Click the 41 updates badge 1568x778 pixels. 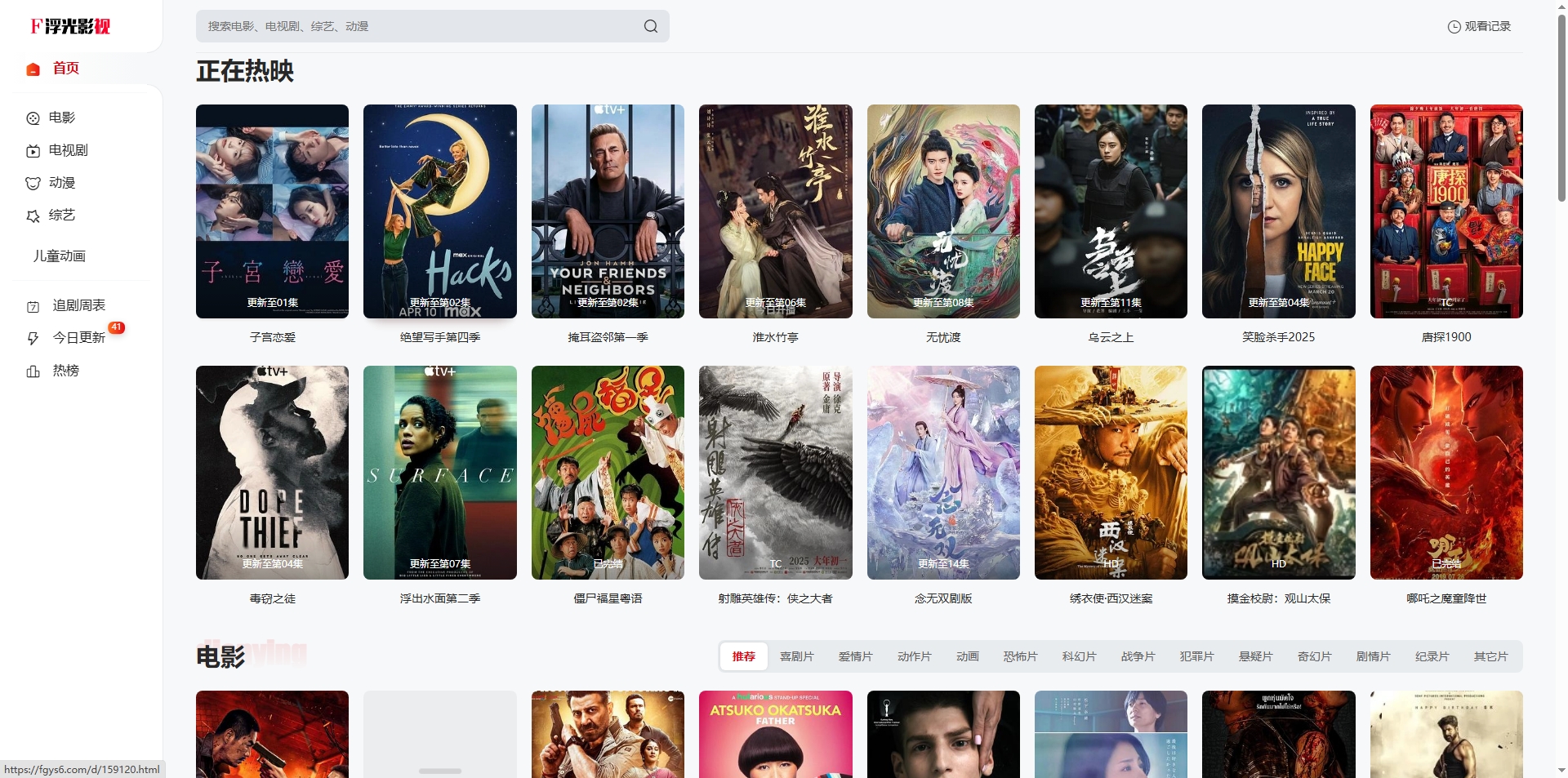[116, 327]
